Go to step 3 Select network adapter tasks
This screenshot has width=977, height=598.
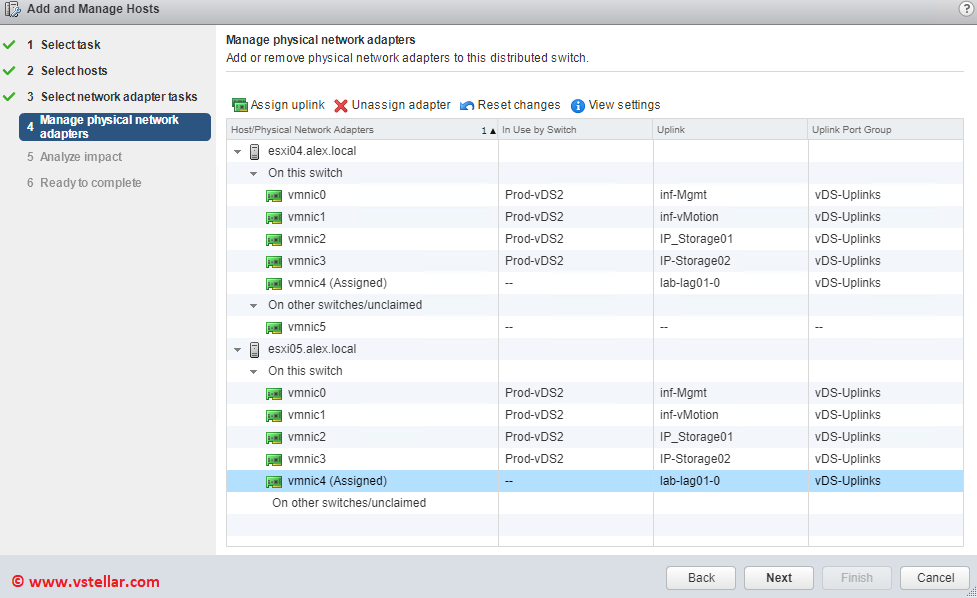pyautogui.click(x=118, y=97)
